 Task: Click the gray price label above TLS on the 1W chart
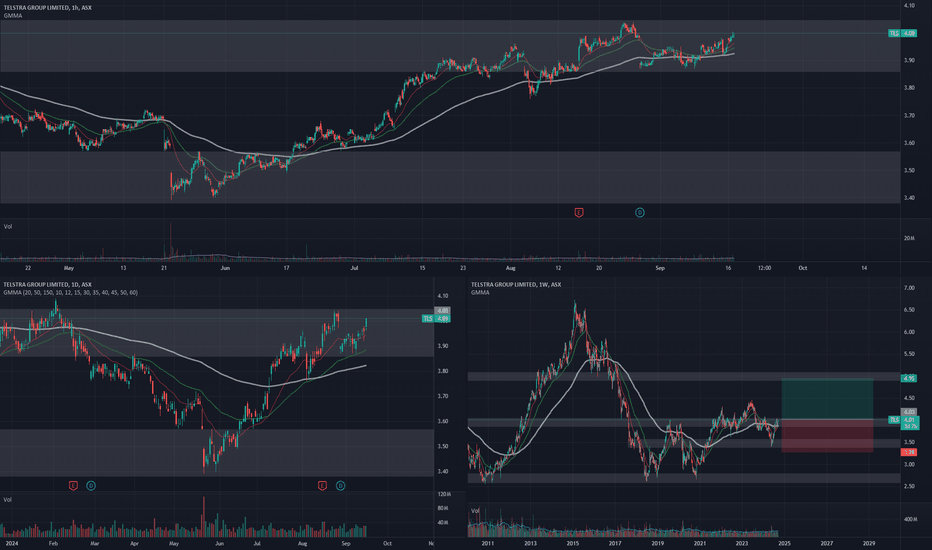(x=909, y=411)
